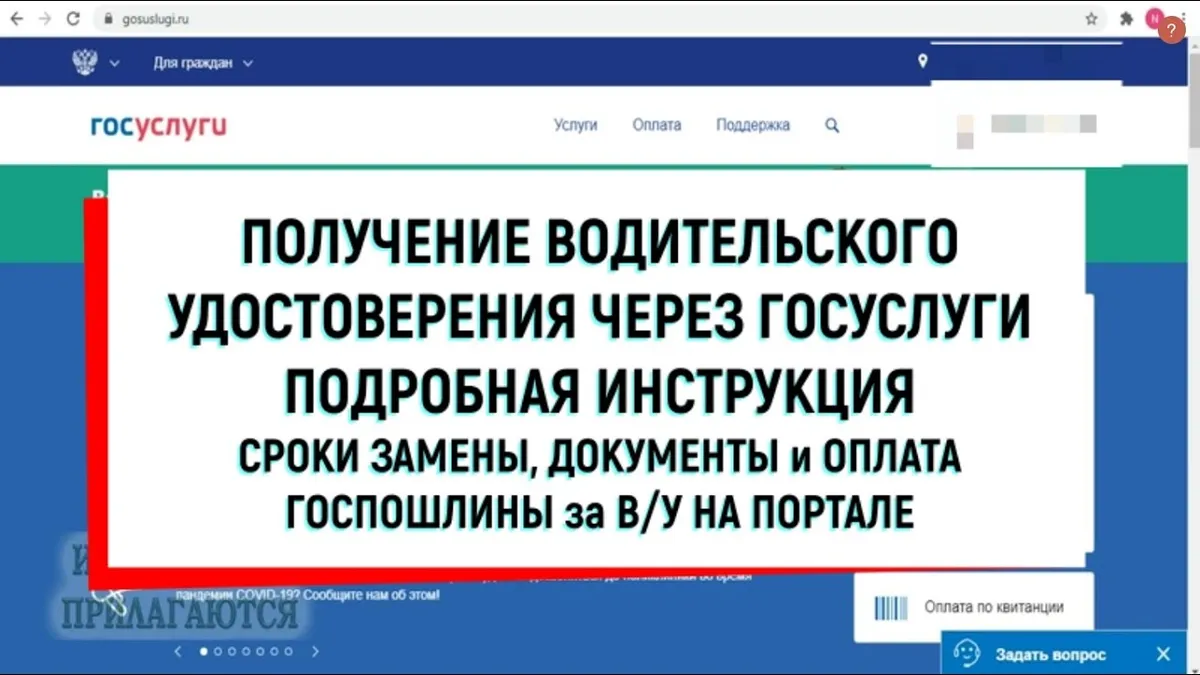Open the Госуслуги logo home link
The image size is (1200, 675).
pos(158,126)
